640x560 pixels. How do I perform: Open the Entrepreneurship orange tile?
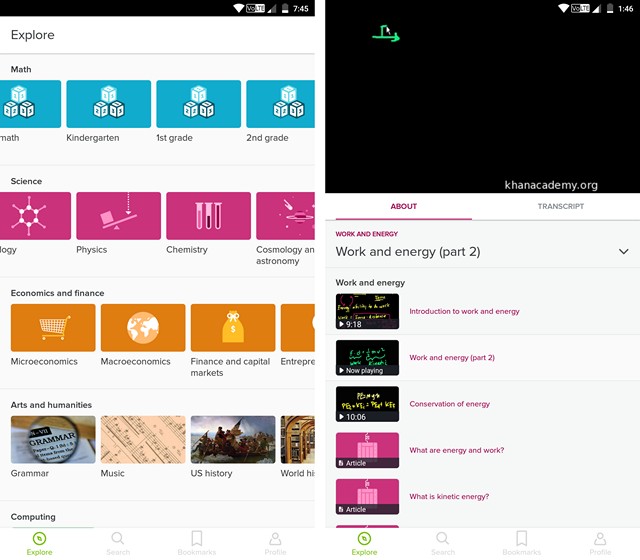click(298, 328)
